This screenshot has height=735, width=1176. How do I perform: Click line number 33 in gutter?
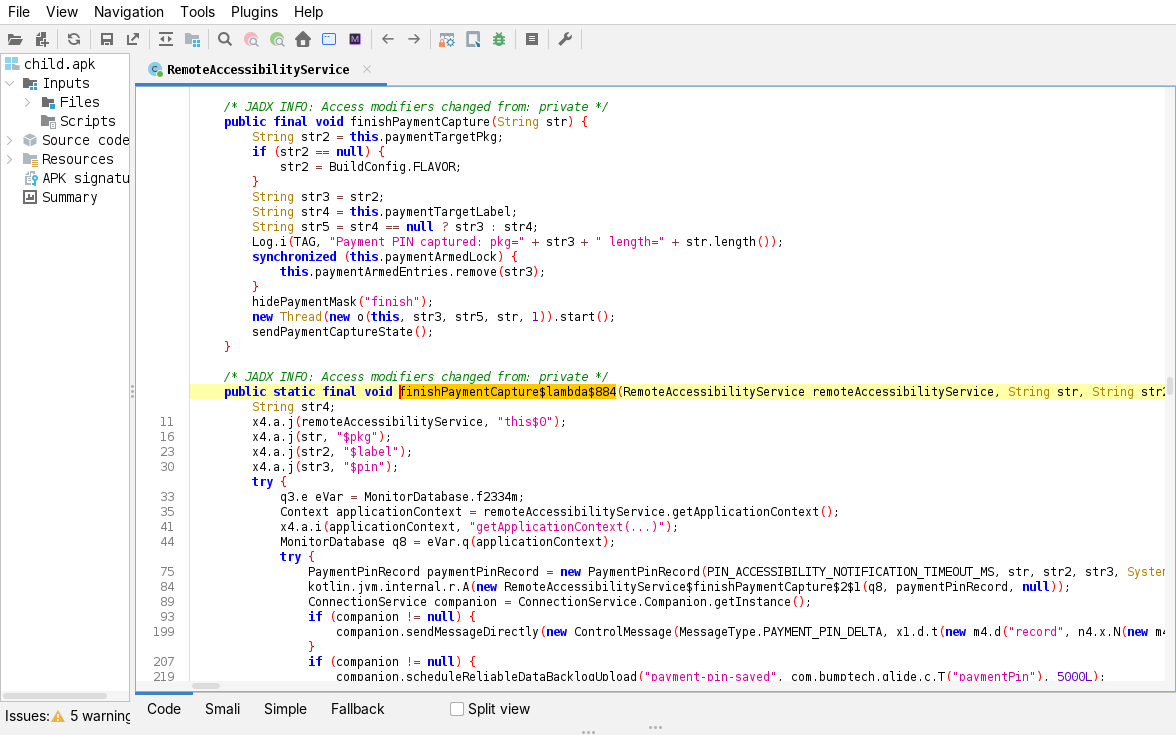click(166, 496)
